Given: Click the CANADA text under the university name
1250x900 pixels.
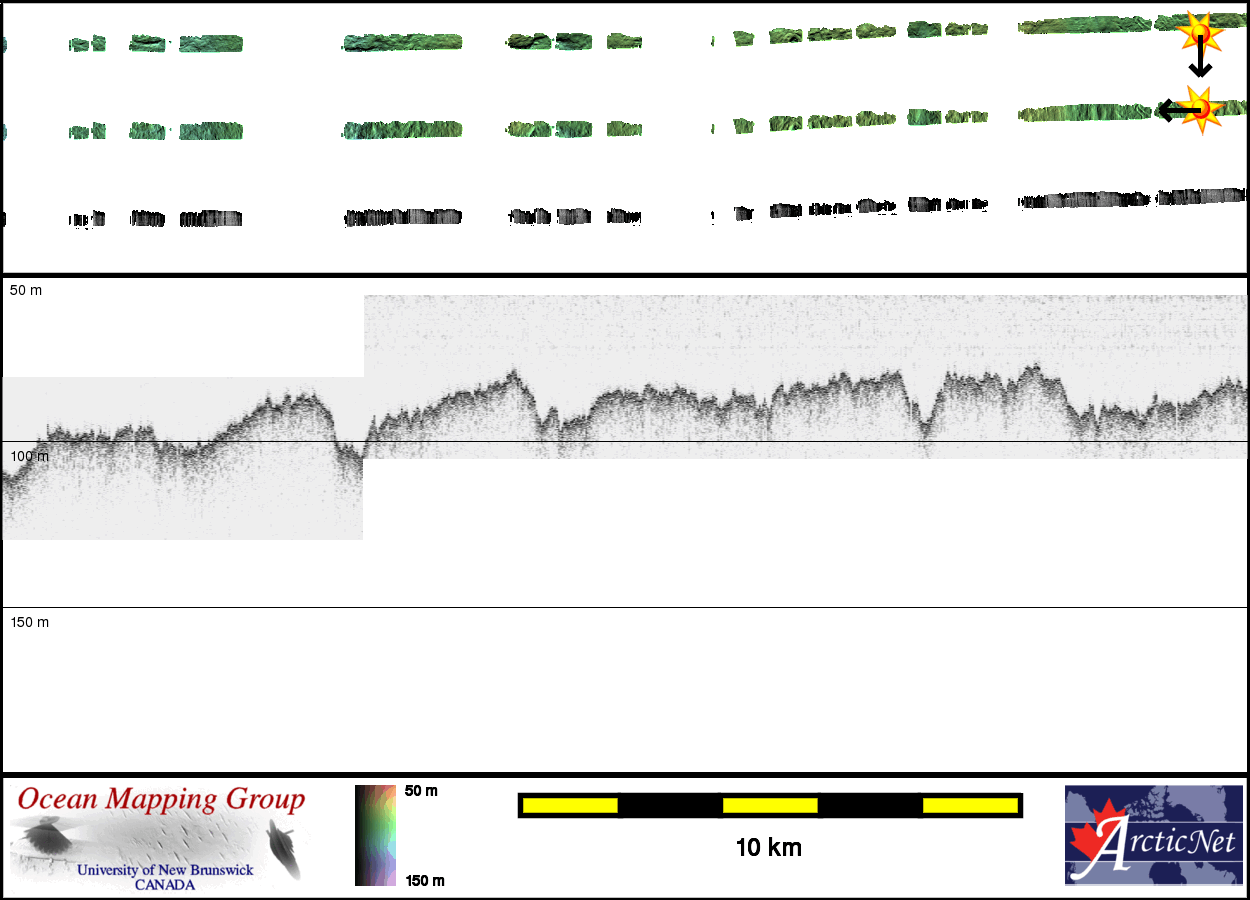Looking at the screenshot, I should pyautogui.click(x=165, y=884).
